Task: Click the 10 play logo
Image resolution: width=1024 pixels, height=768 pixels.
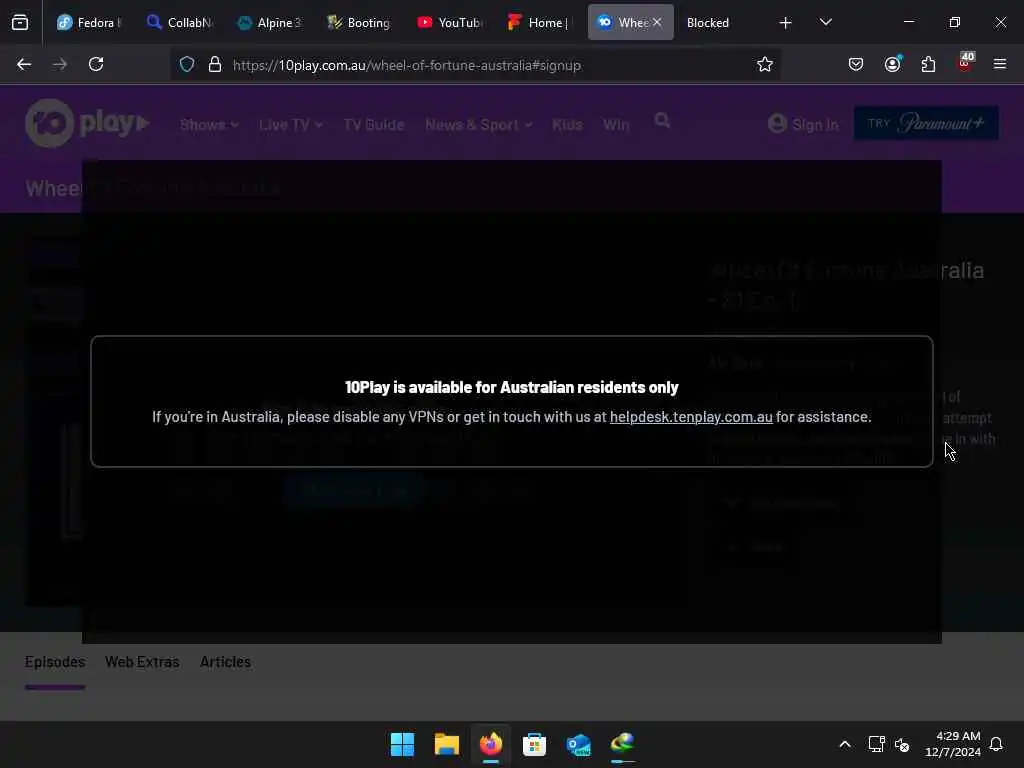Action: (x=88, y=123)
